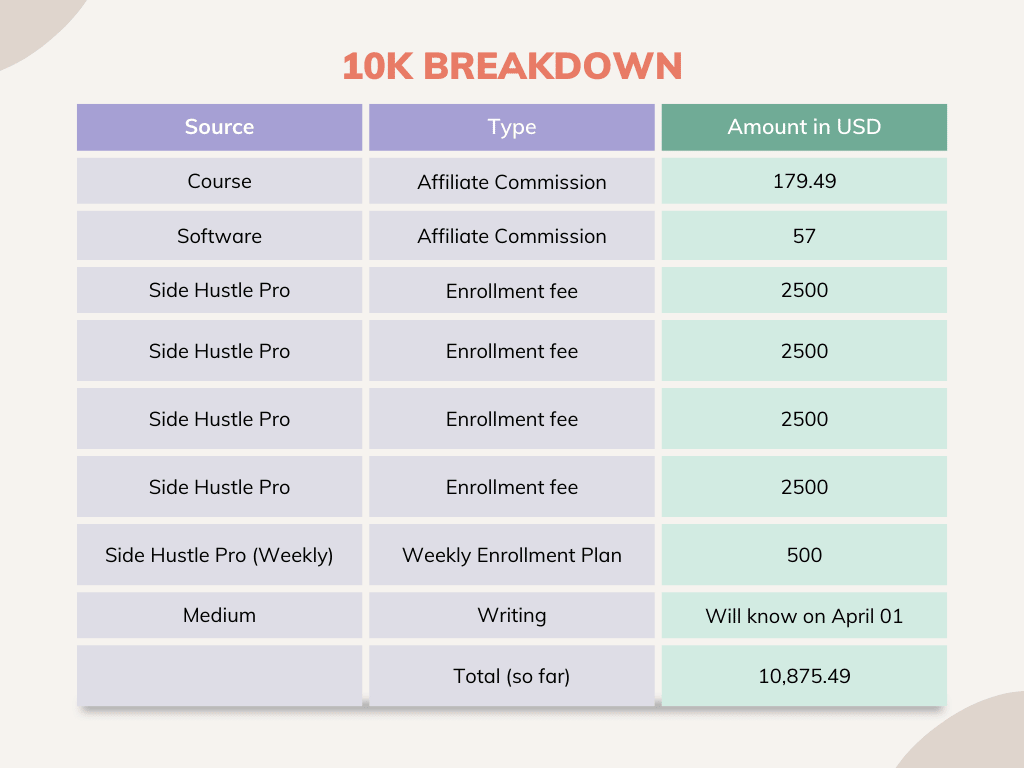Screen dimensions: 1024x768
Task: Click the first Side Hustle Pro cell
Action: [x=219, y=291]
